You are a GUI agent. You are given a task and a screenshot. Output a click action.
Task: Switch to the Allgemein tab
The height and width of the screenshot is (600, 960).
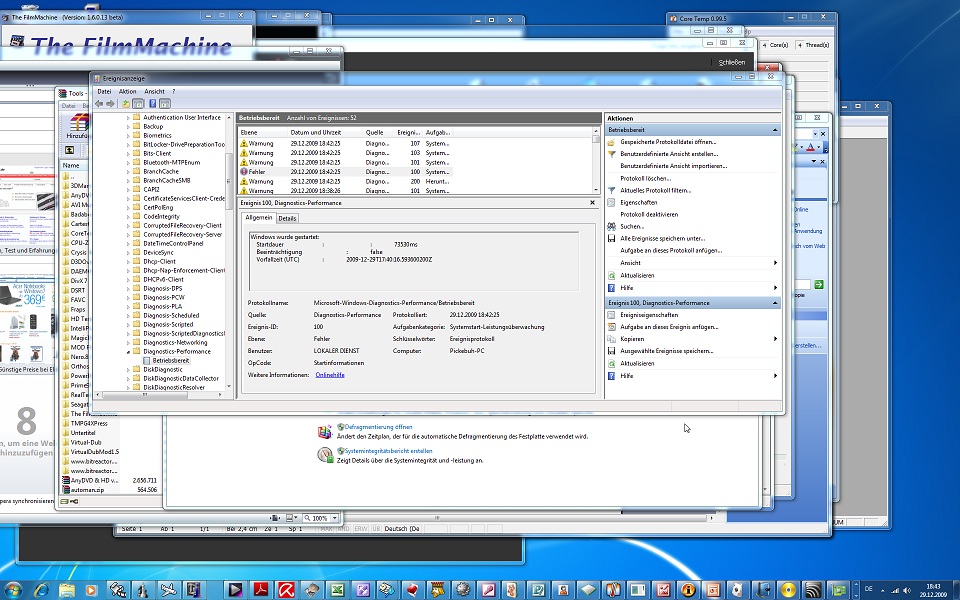258,218
